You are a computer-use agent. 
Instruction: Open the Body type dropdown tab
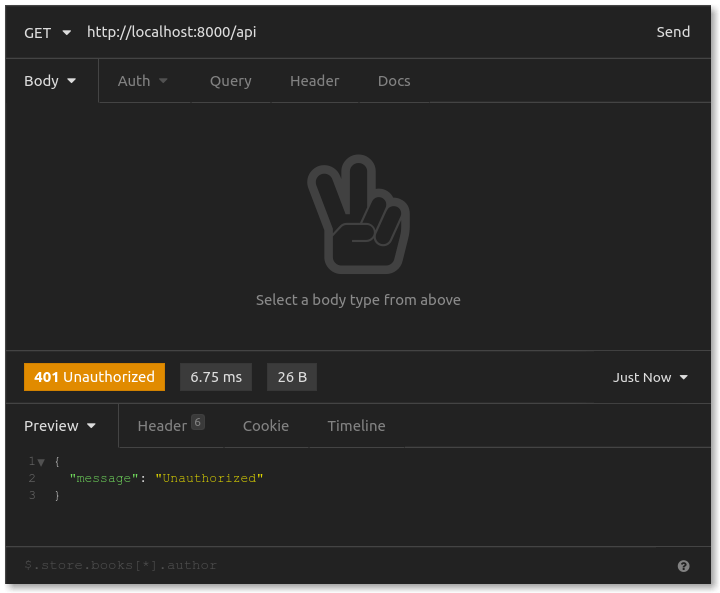click(50, 81)
